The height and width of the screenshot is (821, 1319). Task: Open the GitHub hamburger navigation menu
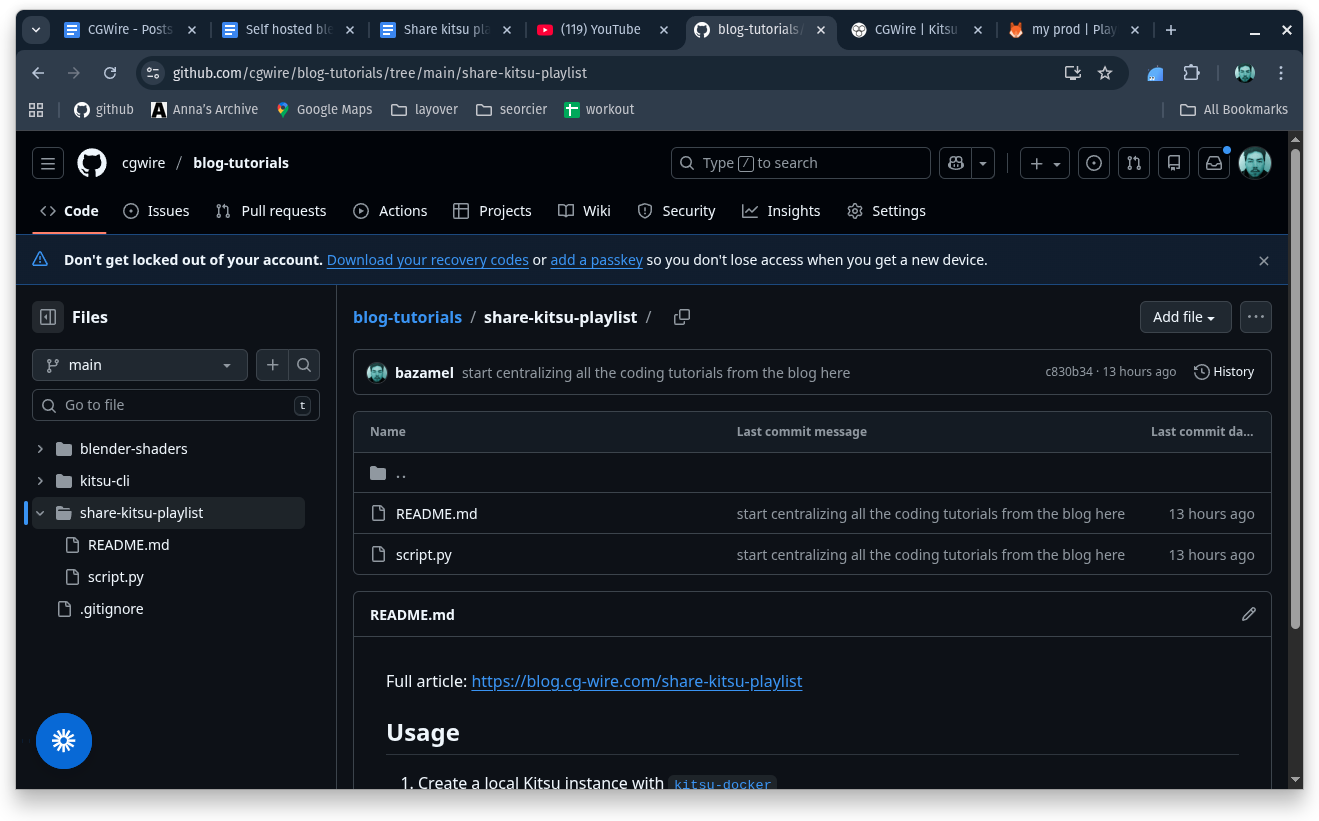[x=48, y=163]
